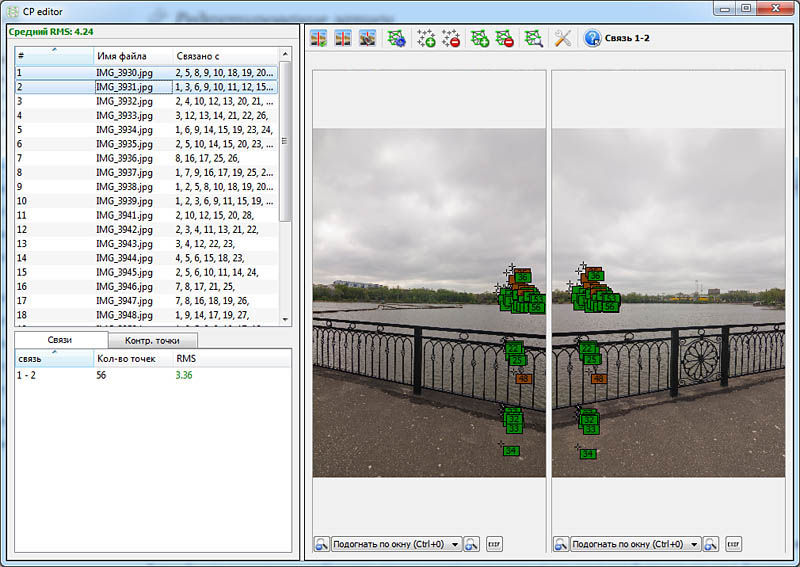Screen dimensions: 800x567
Task: Sort the image list by # column
Action: click(x=54, y=55)
